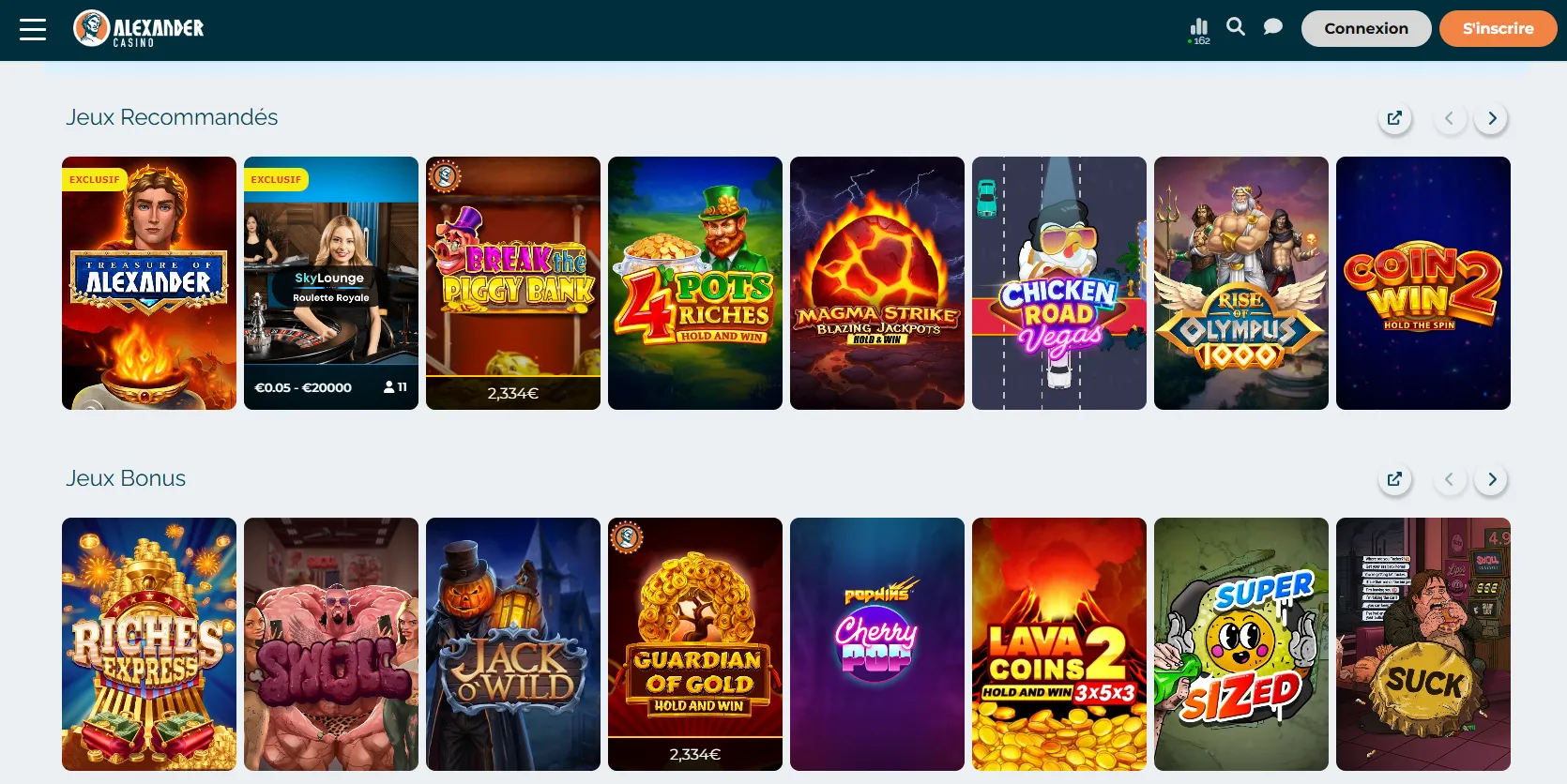Show next Jeux Bonus games arrow

pos(1492,479)
